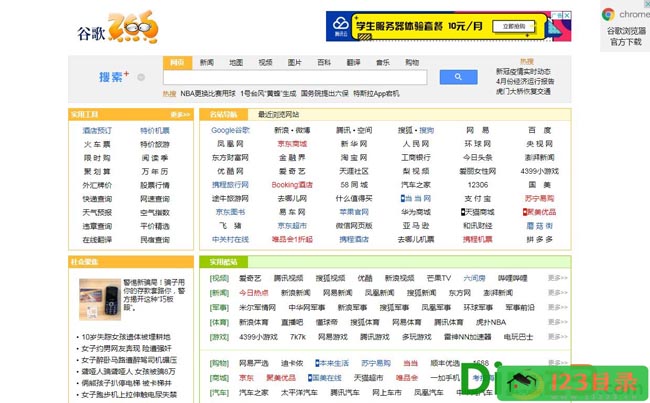Click the 立即抢购 button in the ad
The height and width of the screenshot is (403, 650).
coord(513,27)
